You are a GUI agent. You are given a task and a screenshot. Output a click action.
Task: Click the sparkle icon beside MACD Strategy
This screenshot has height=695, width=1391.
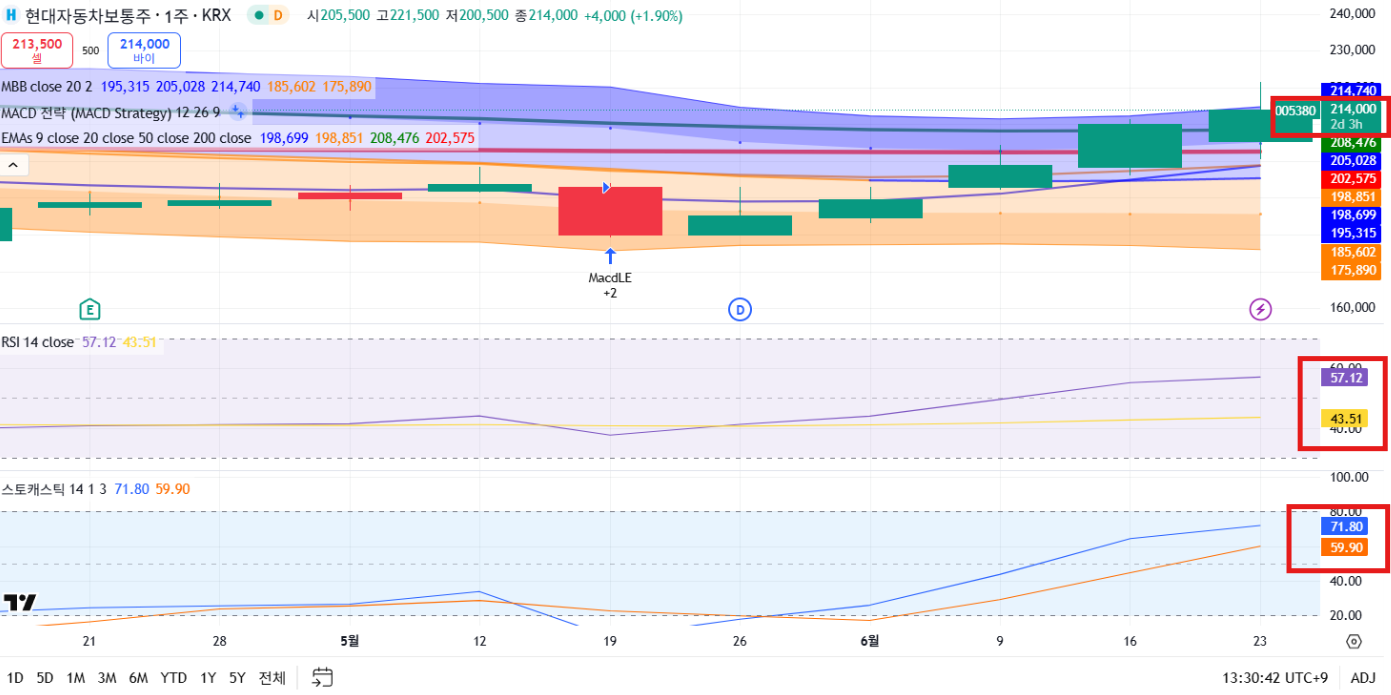coord(236,111)
